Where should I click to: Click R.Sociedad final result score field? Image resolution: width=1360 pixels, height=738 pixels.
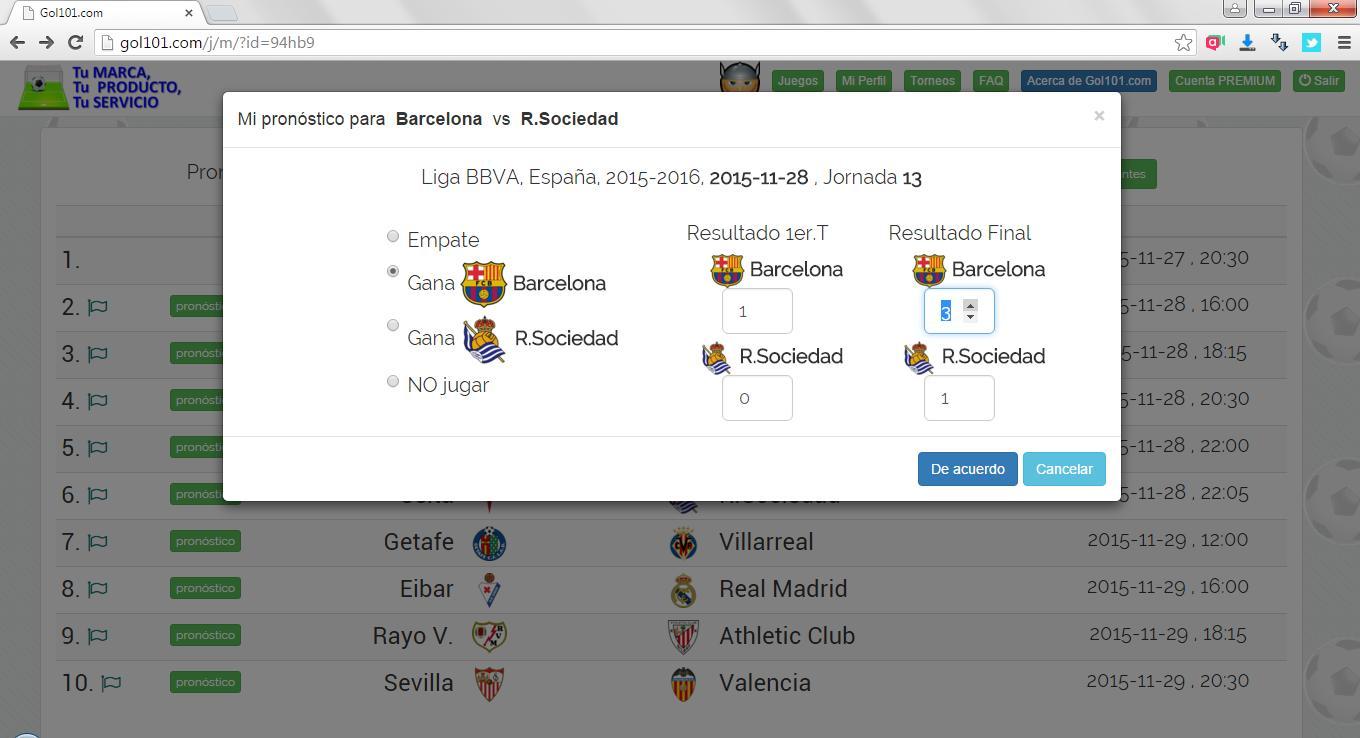coord(958,398)
